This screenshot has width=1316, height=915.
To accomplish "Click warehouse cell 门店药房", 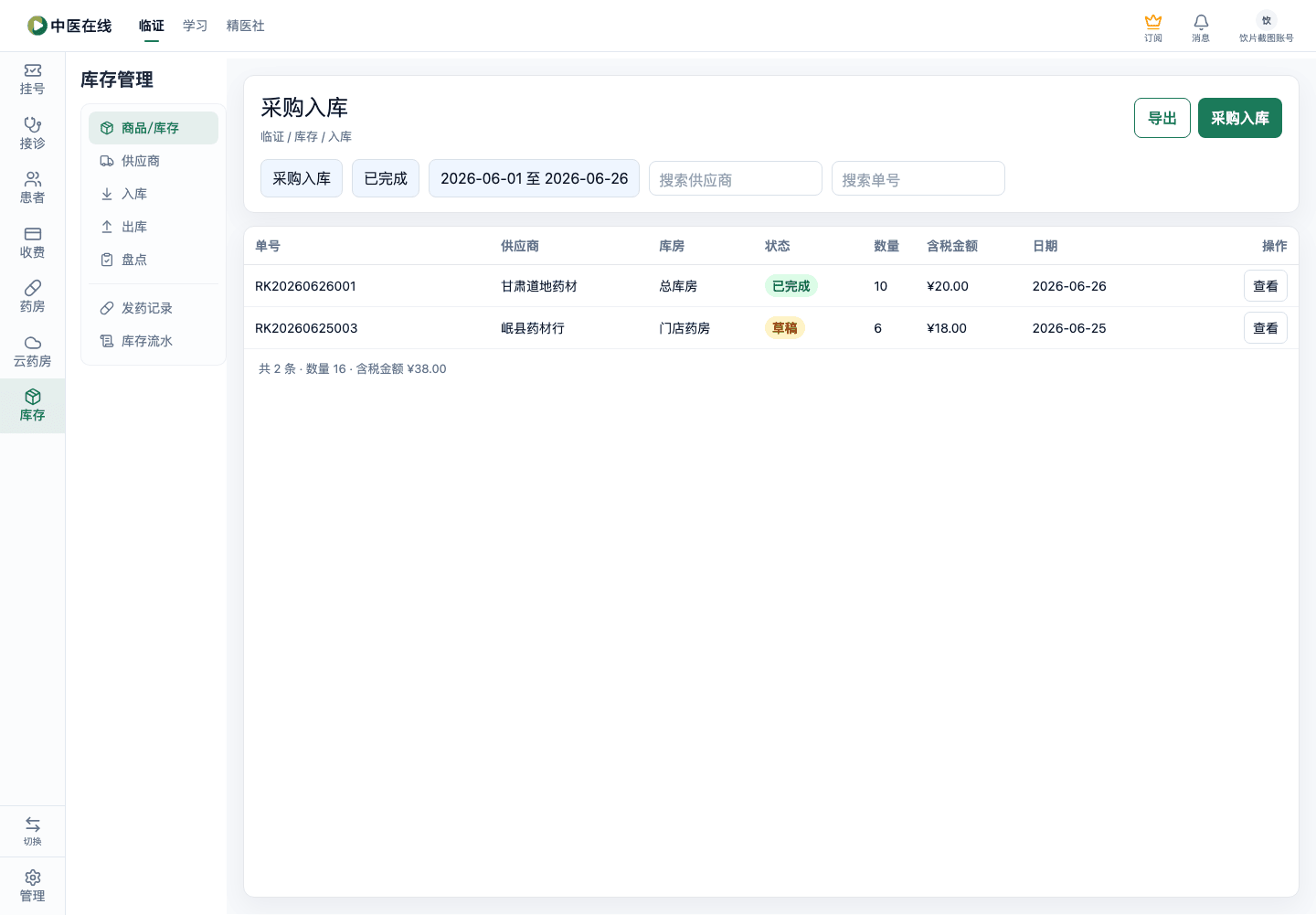I will coord(685,328).
